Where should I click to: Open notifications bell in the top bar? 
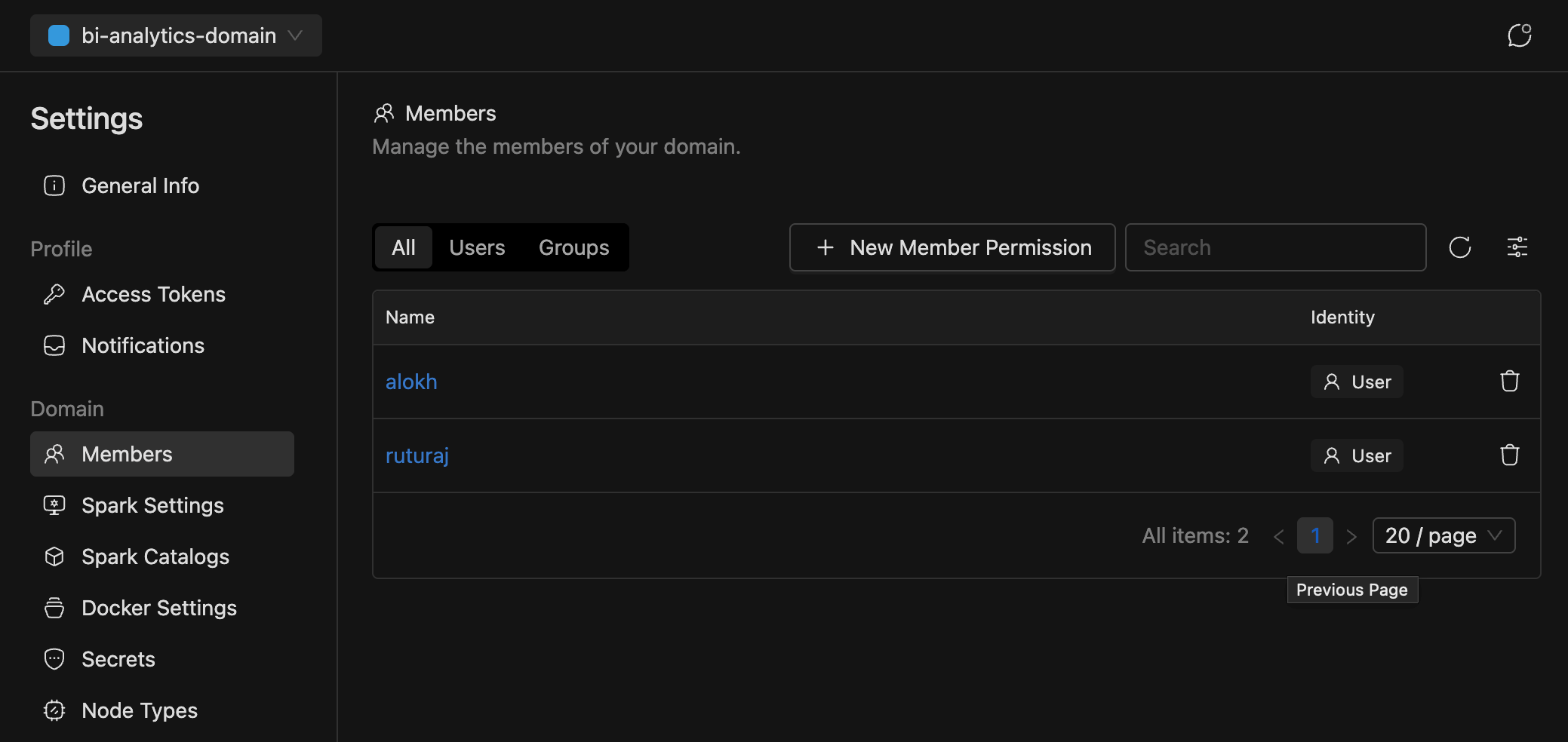1520,35
